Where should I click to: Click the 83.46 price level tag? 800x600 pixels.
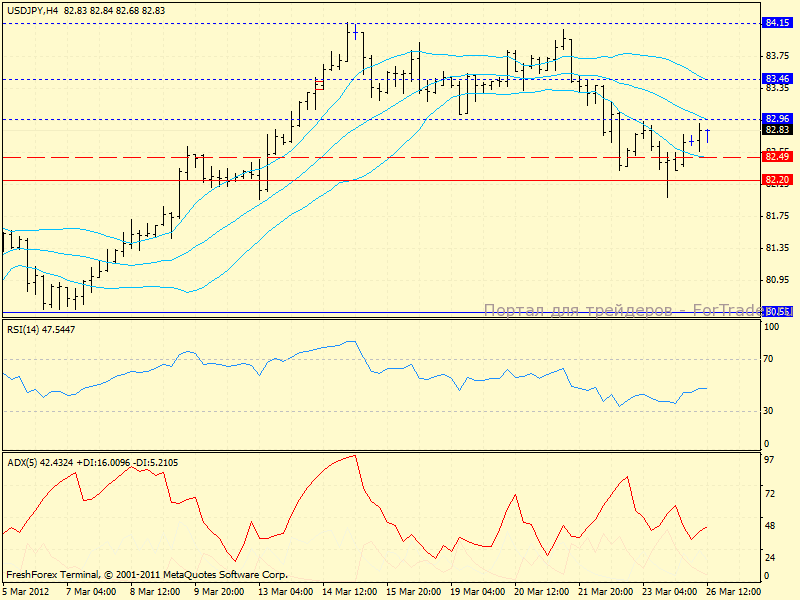[778, 78]
